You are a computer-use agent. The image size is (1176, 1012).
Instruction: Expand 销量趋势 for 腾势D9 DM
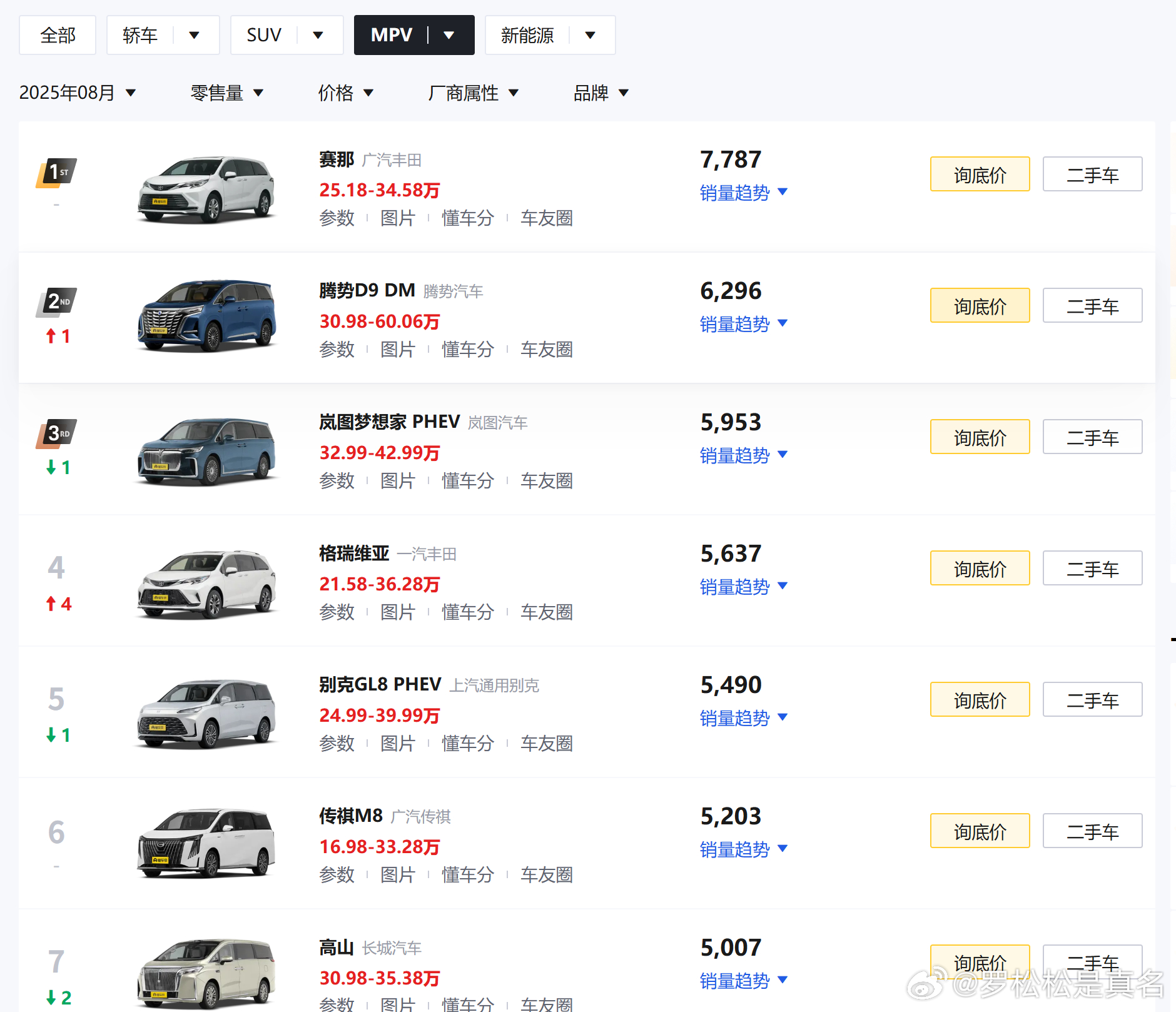pos(743,324)
